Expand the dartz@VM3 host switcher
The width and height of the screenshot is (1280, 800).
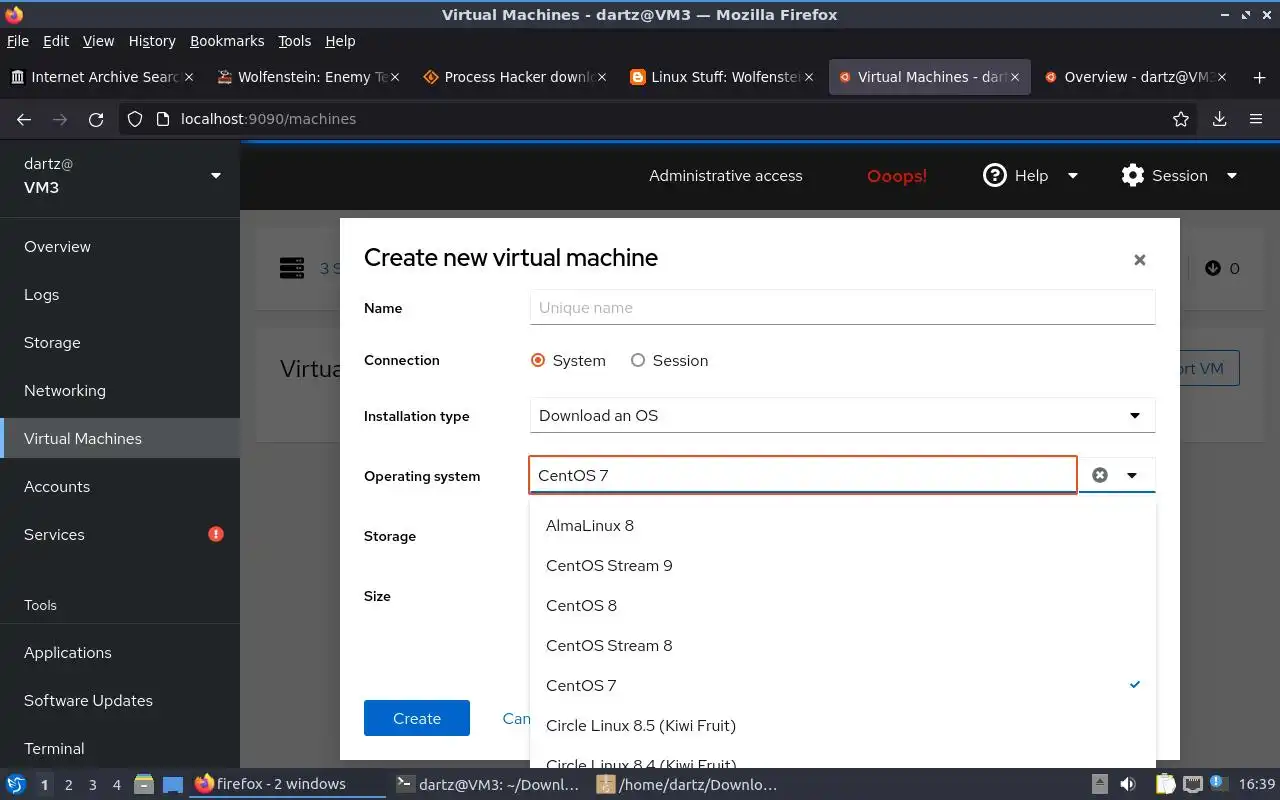click(216, 176)
